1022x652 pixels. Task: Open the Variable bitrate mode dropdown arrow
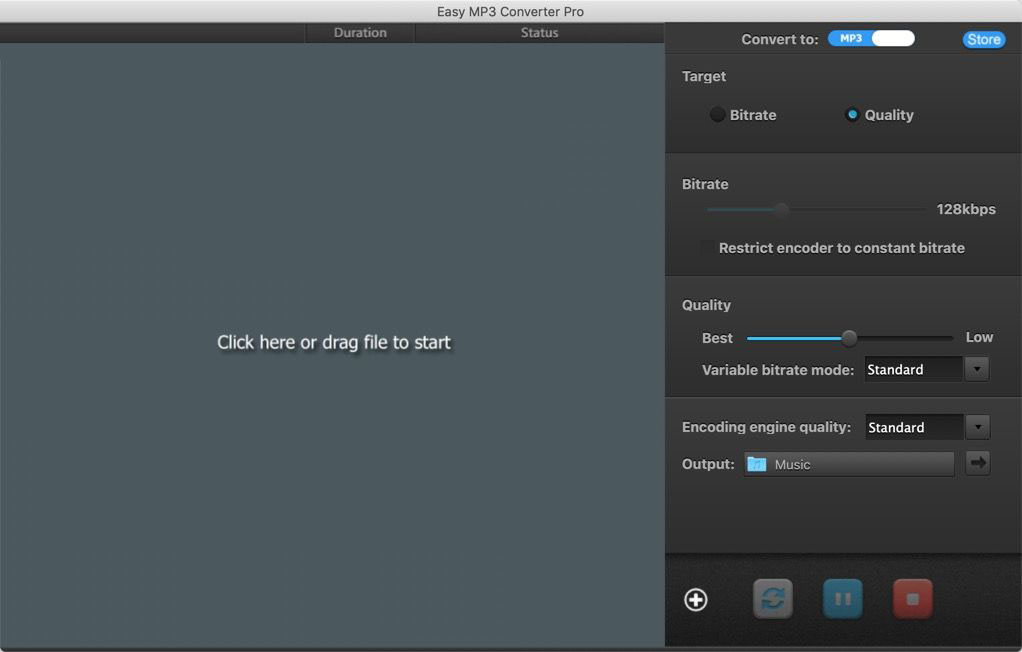[x=976, y=369]
